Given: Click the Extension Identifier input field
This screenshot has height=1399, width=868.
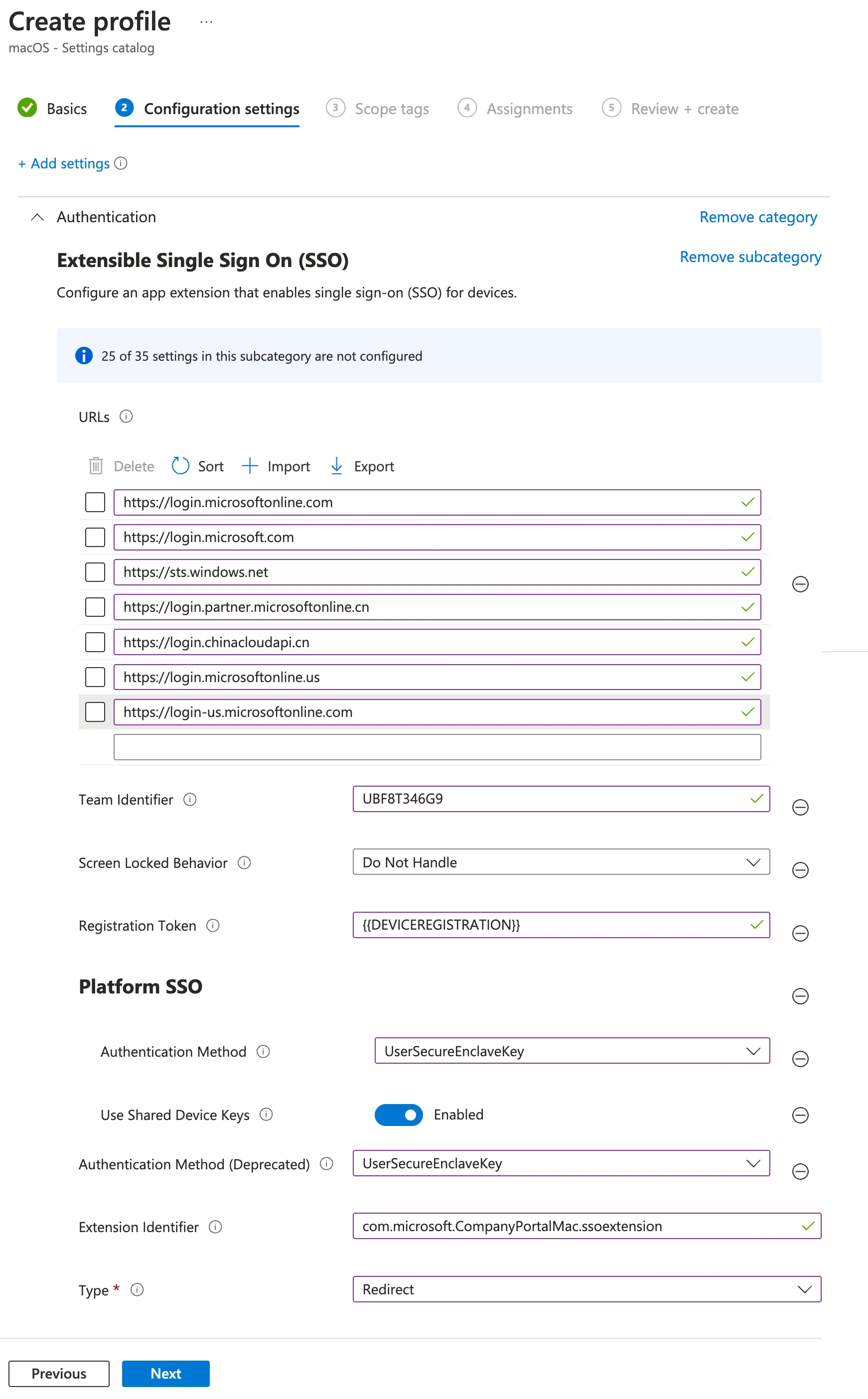Looking at the screenshot, I should [586, 1226].
